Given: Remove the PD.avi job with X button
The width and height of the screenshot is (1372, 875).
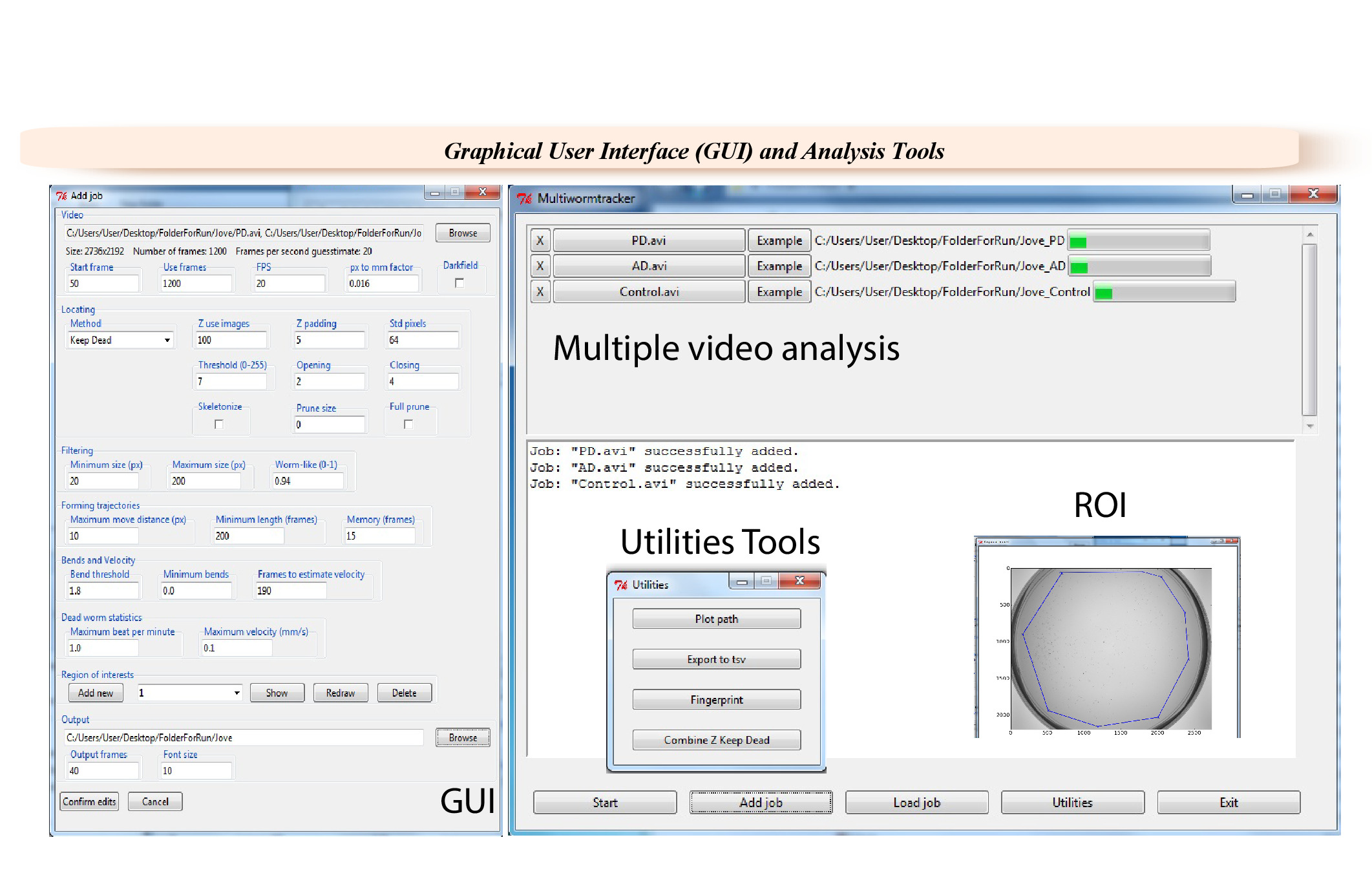Looking at the screenshot, I should coord(540,240).
